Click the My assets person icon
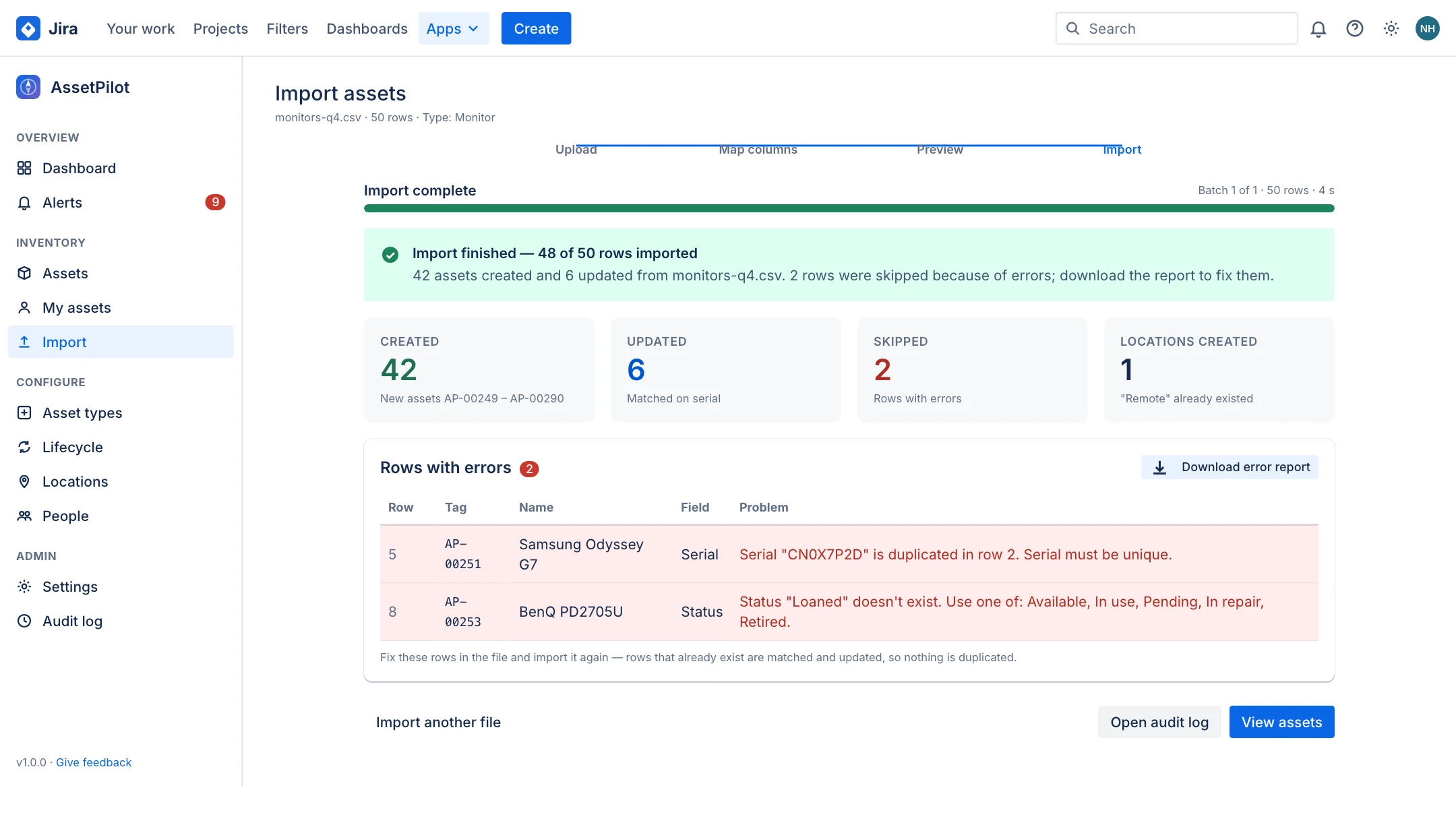The width and height of the screenshot is (1456, 827). coord(24,307)
